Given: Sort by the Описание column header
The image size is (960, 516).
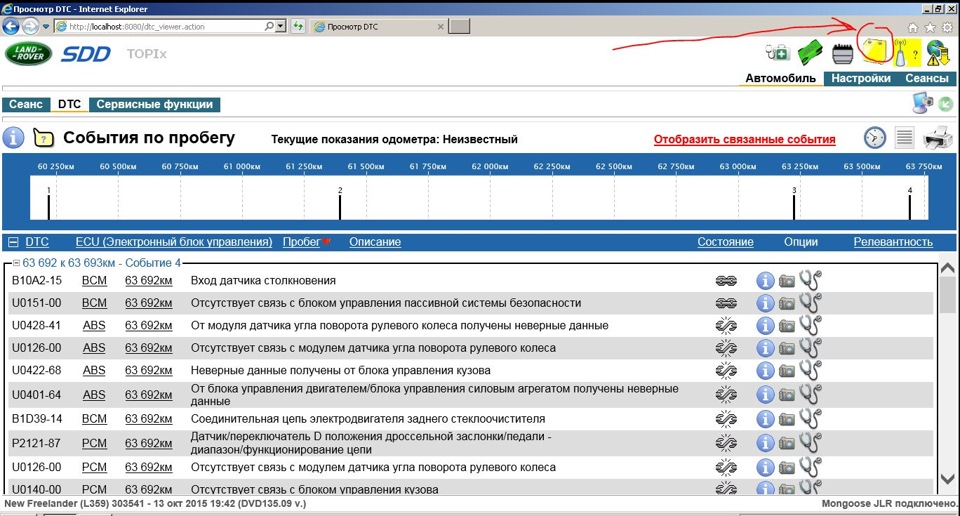Looking at the screenshot, I should 375,242.
